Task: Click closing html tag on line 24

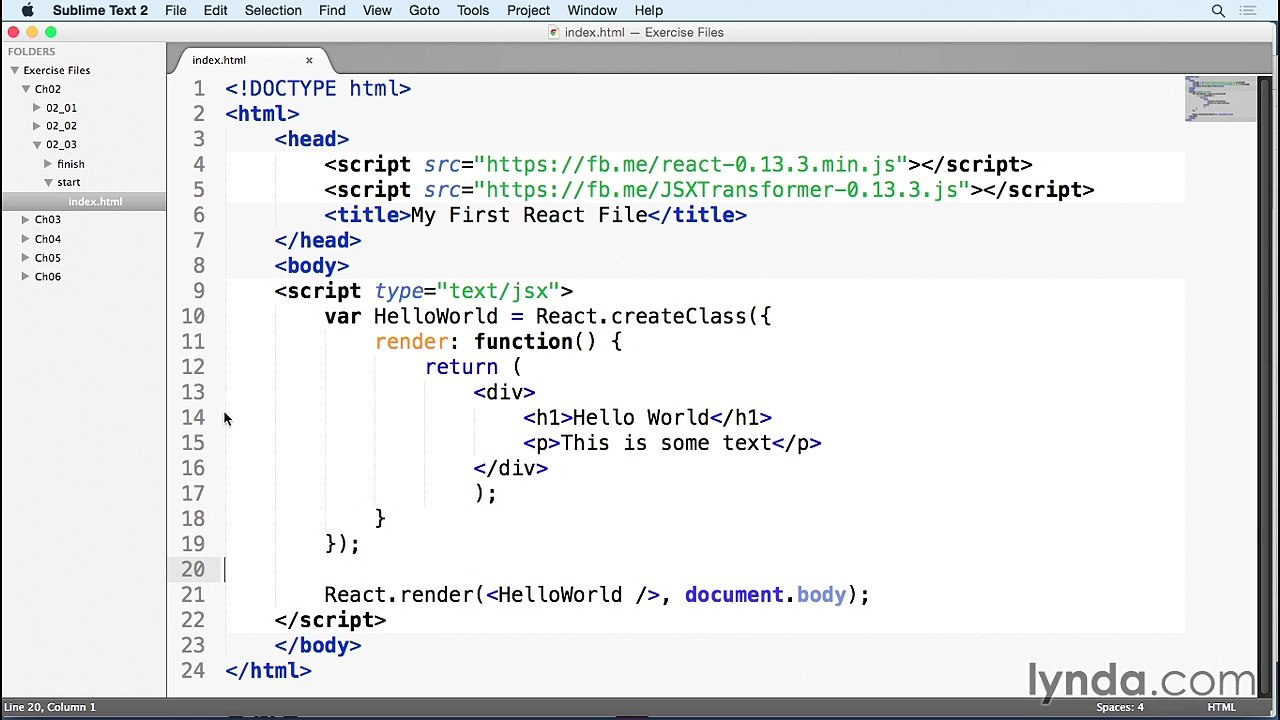Action: (x=268, y=671)
